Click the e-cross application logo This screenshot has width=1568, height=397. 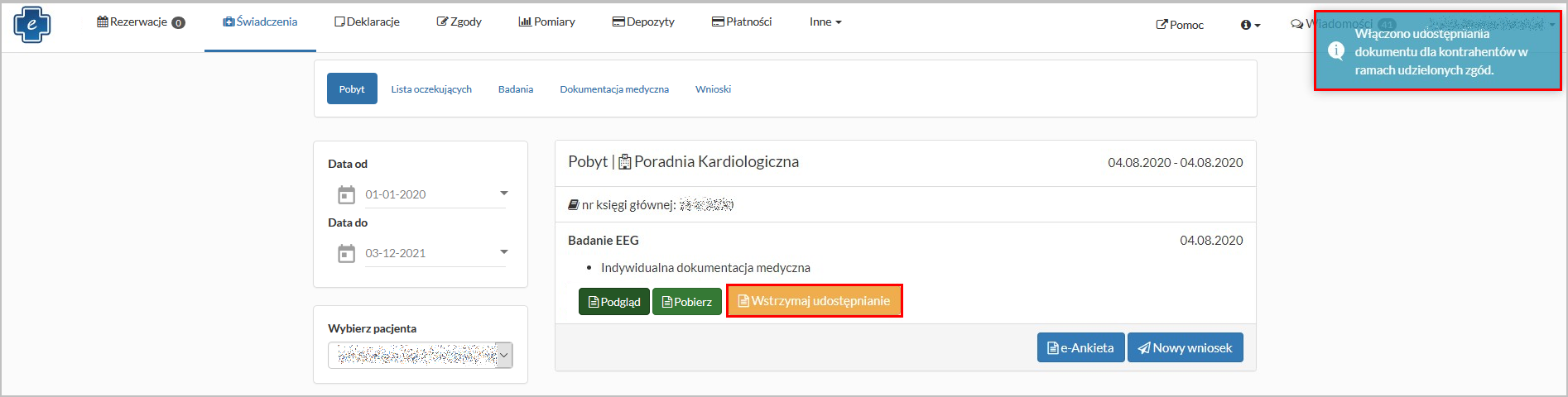coord(31,25)
